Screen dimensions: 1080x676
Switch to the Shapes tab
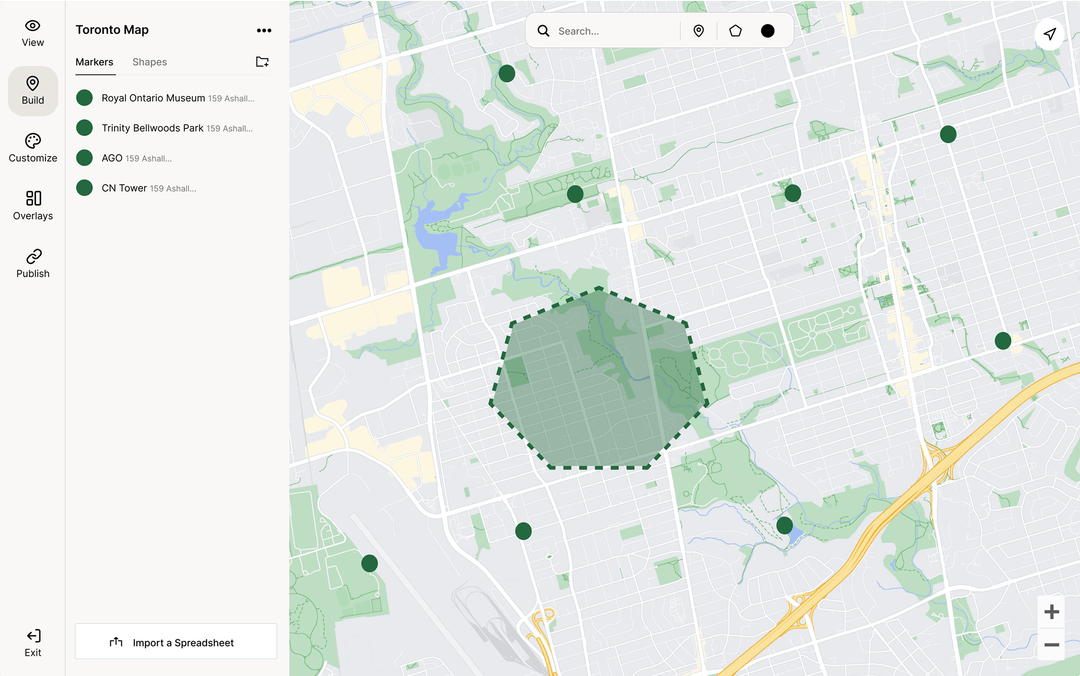(149, 62)
